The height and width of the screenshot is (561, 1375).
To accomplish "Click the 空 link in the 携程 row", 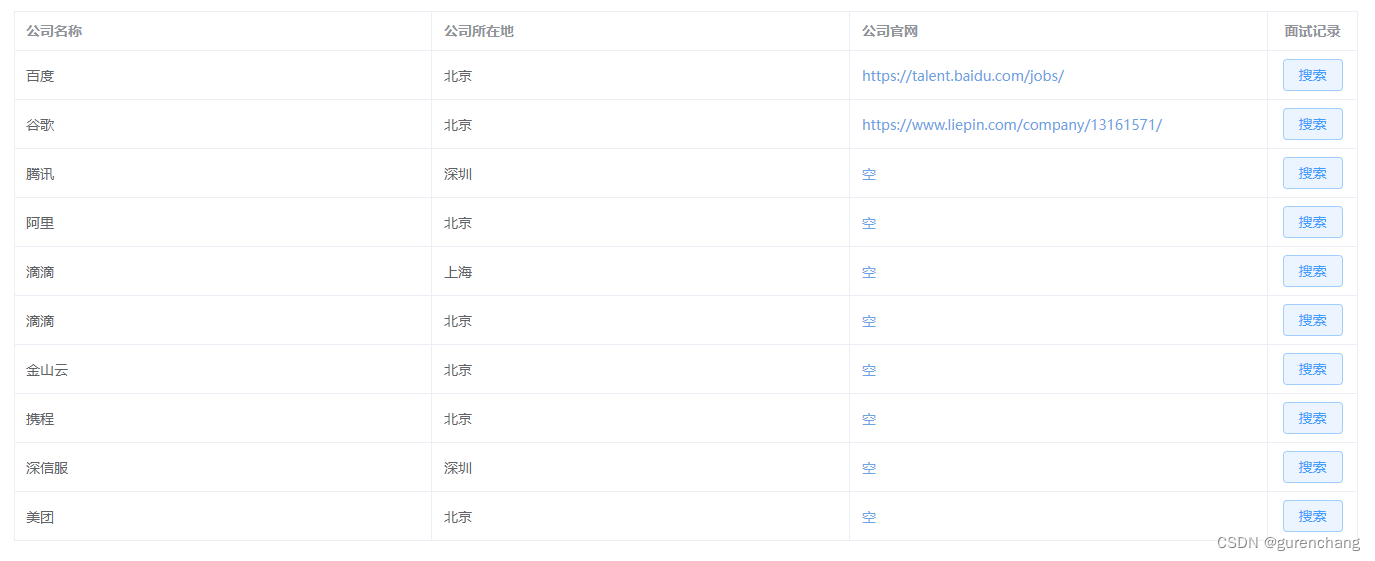I will coord(869,419).
